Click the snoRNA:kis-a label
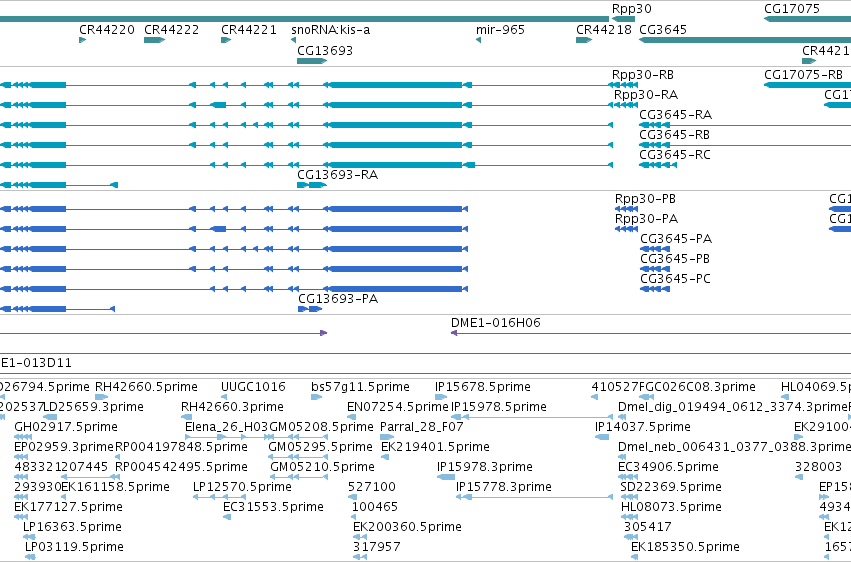The image size is (851, 562). [x=331, y=30]
